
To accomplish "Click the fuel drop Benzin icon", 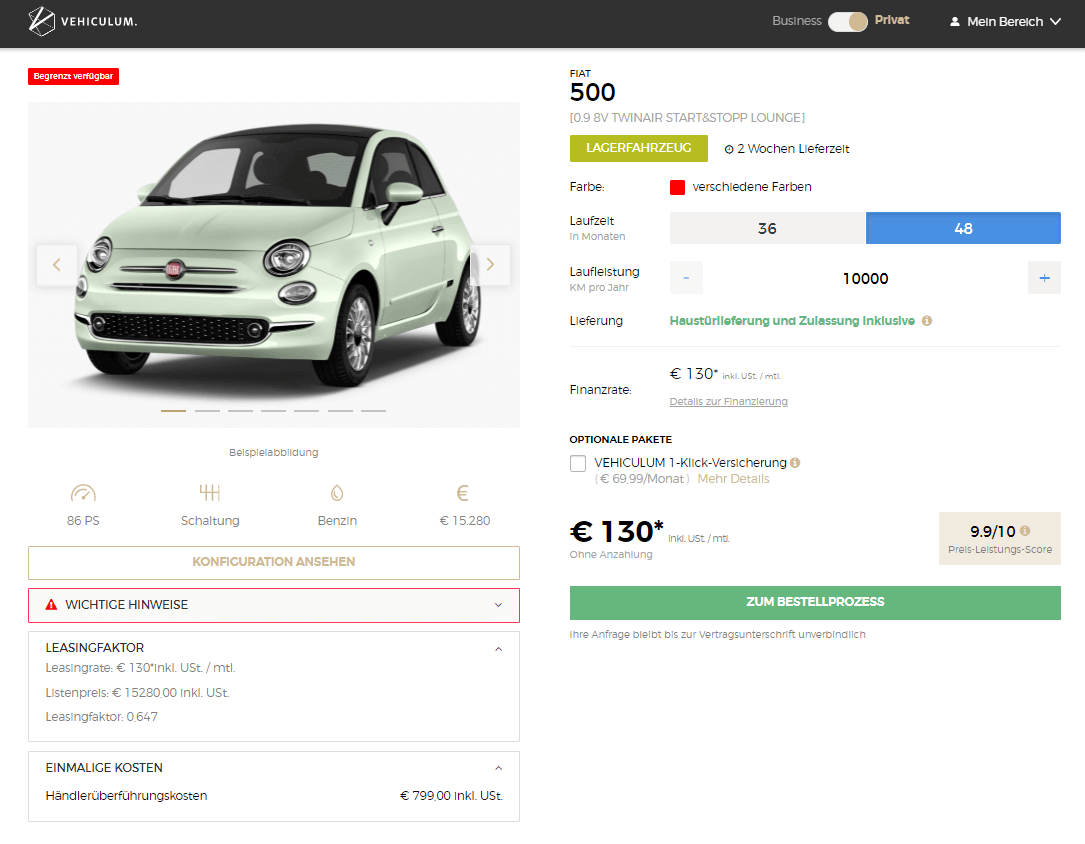I will coord(337,493).
